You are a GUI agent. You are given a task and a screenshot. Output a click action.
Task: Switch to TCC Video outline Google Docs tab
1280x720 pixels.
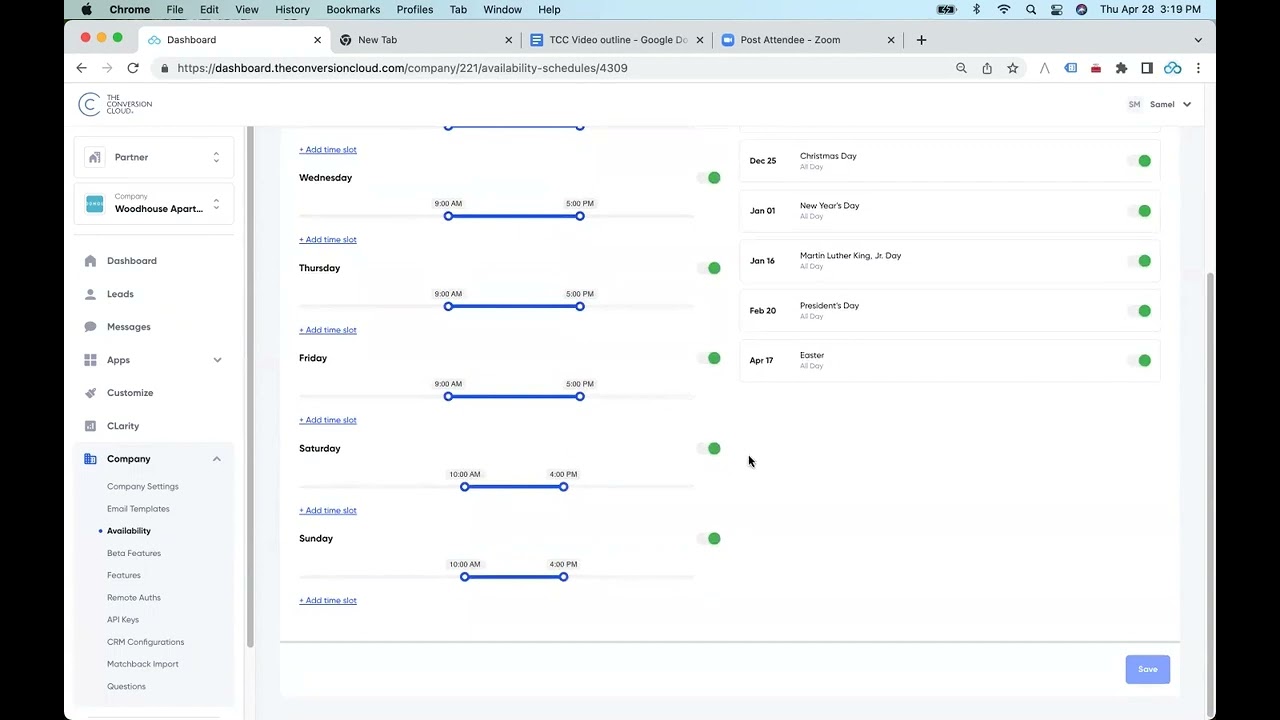point(618,40)
